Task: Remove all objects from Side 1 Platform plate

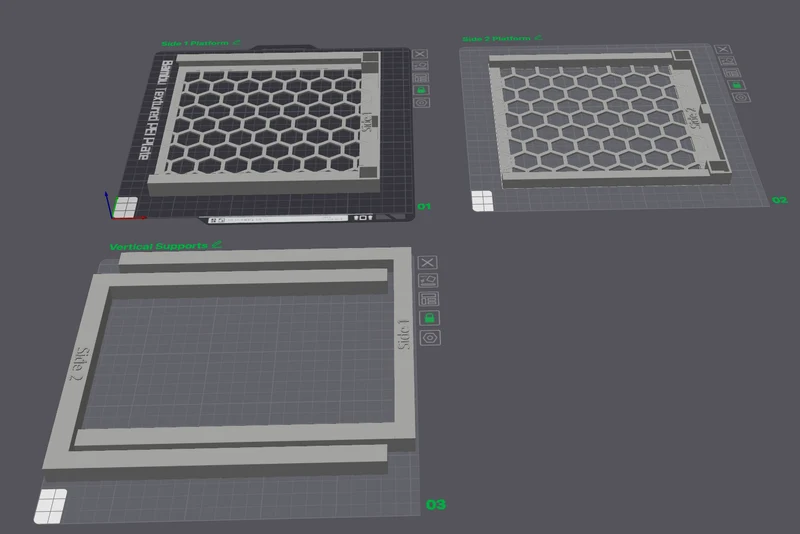Action: click(419, 54)
